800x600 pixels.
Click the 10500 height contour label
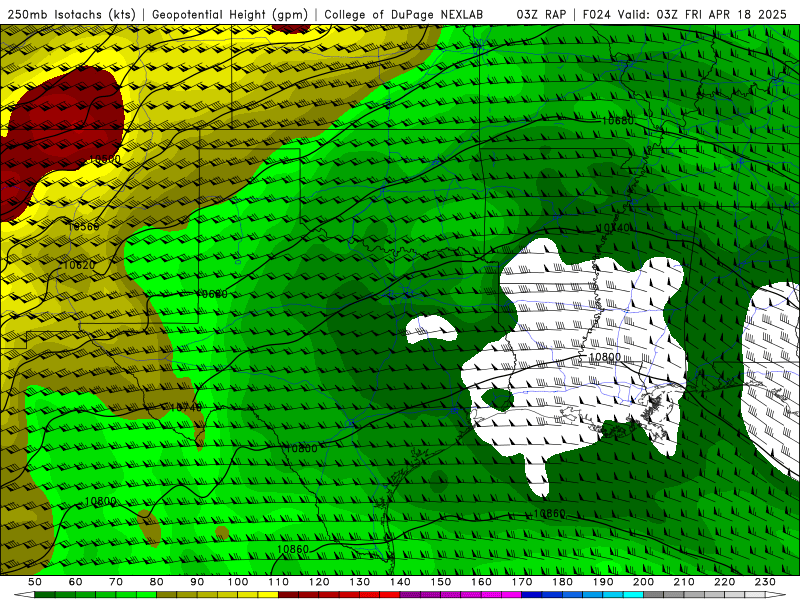(x=104, y=159)
